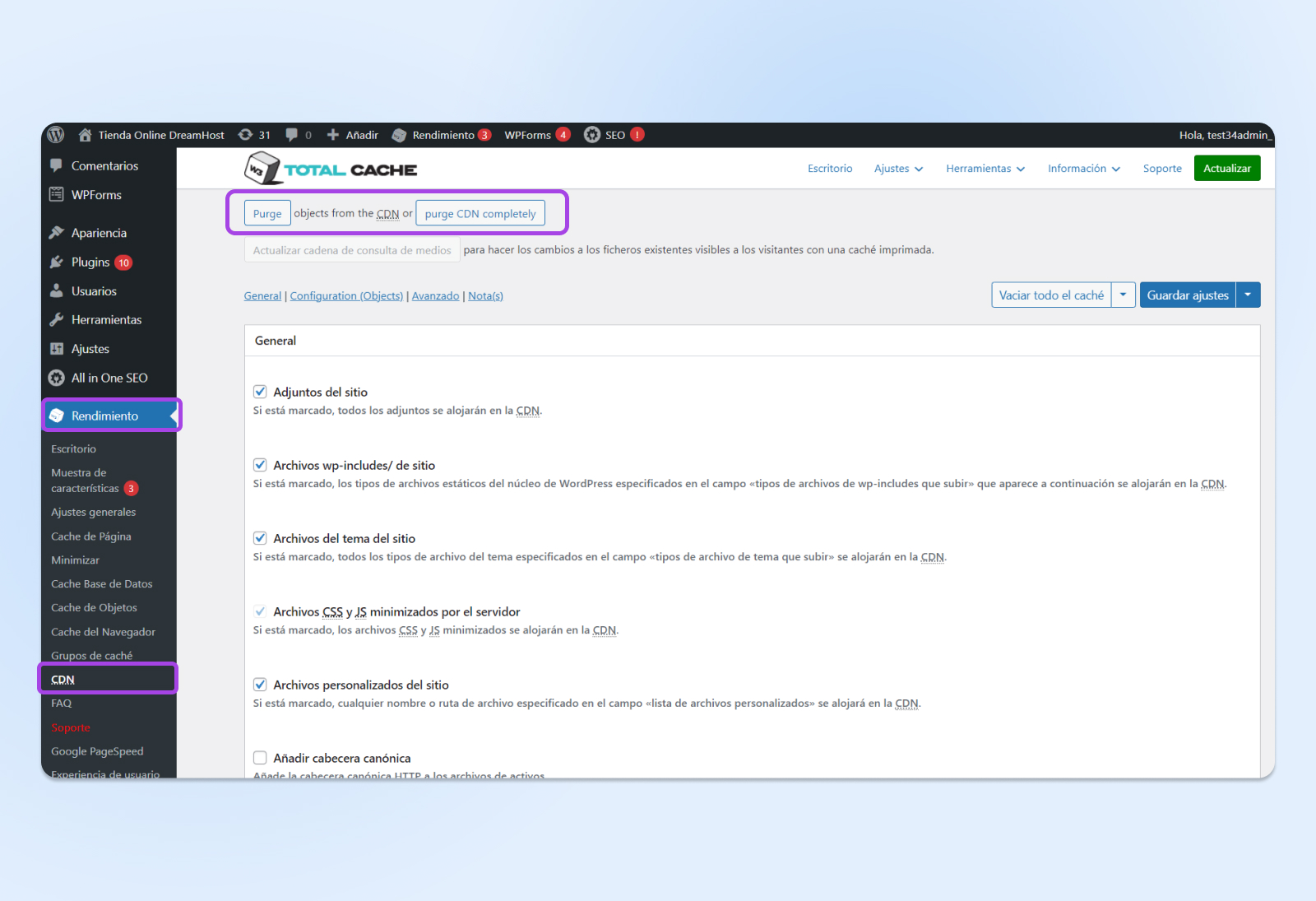
Task: Select Cache de Página in sidebar submenu
Action: (x=91, y=536)
